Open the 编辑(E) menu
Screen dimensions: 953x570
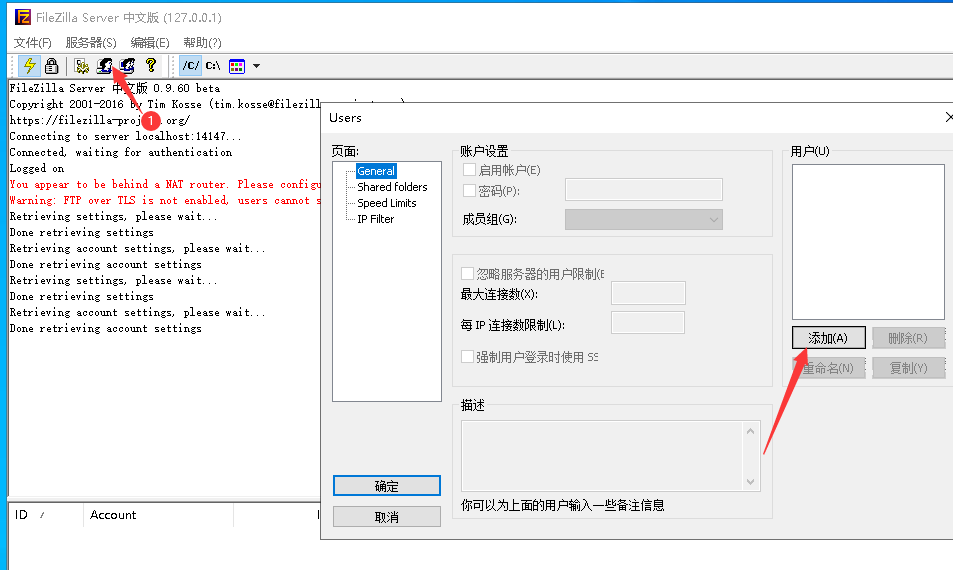click(x=150, y=43)
